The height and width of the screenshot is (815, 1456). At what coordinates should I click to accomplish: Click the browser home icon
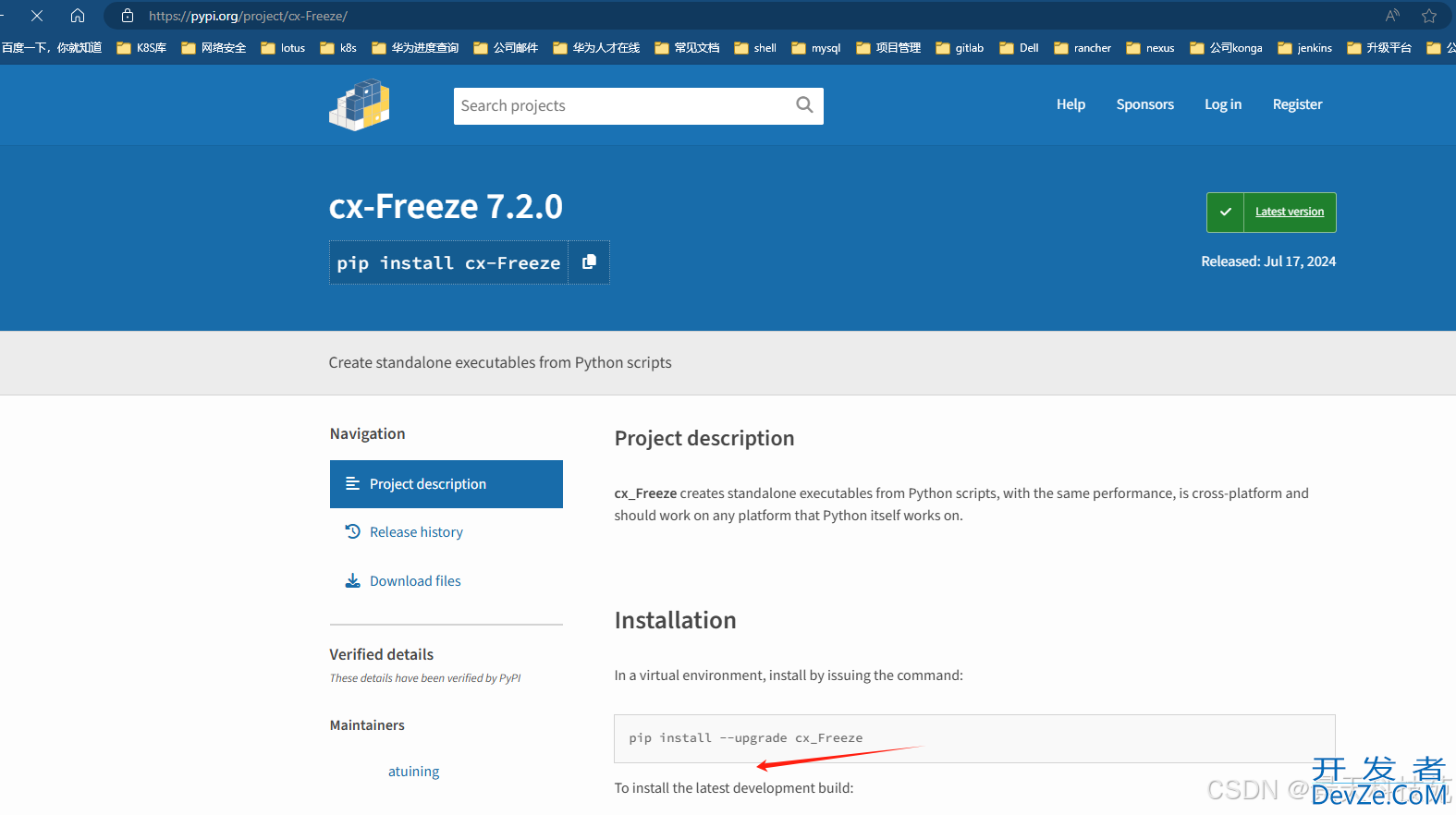pyautogui.click(x=78, y=16)
